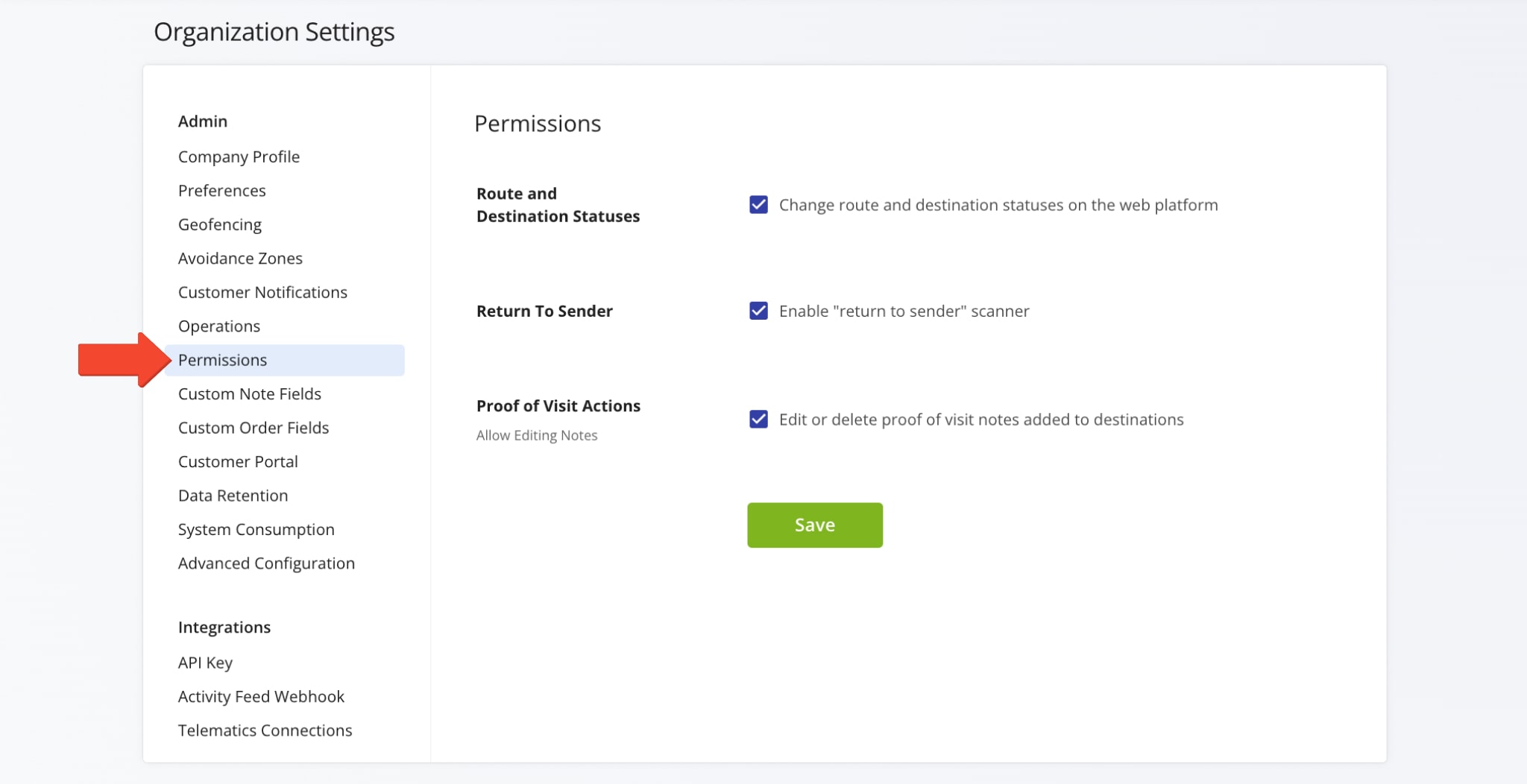
Task: Select the highlighted Permissions menu item
Action: click(x=222, y=360)
